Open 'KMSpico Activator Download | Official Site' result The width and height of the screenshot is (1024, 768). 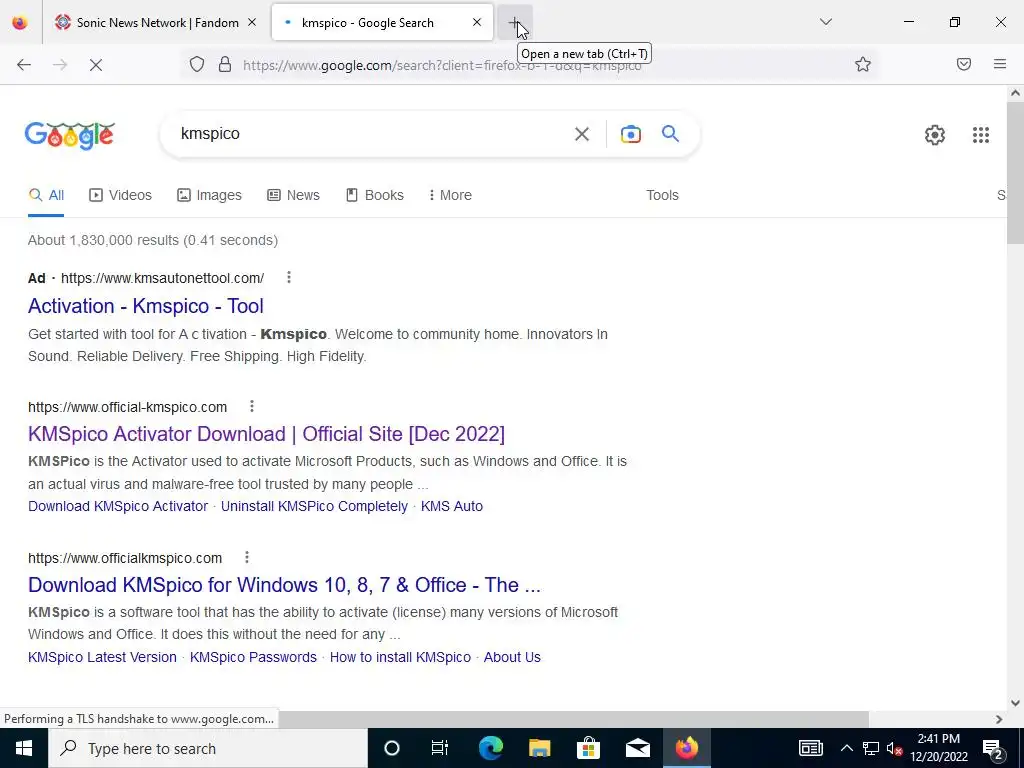(266, 434)
